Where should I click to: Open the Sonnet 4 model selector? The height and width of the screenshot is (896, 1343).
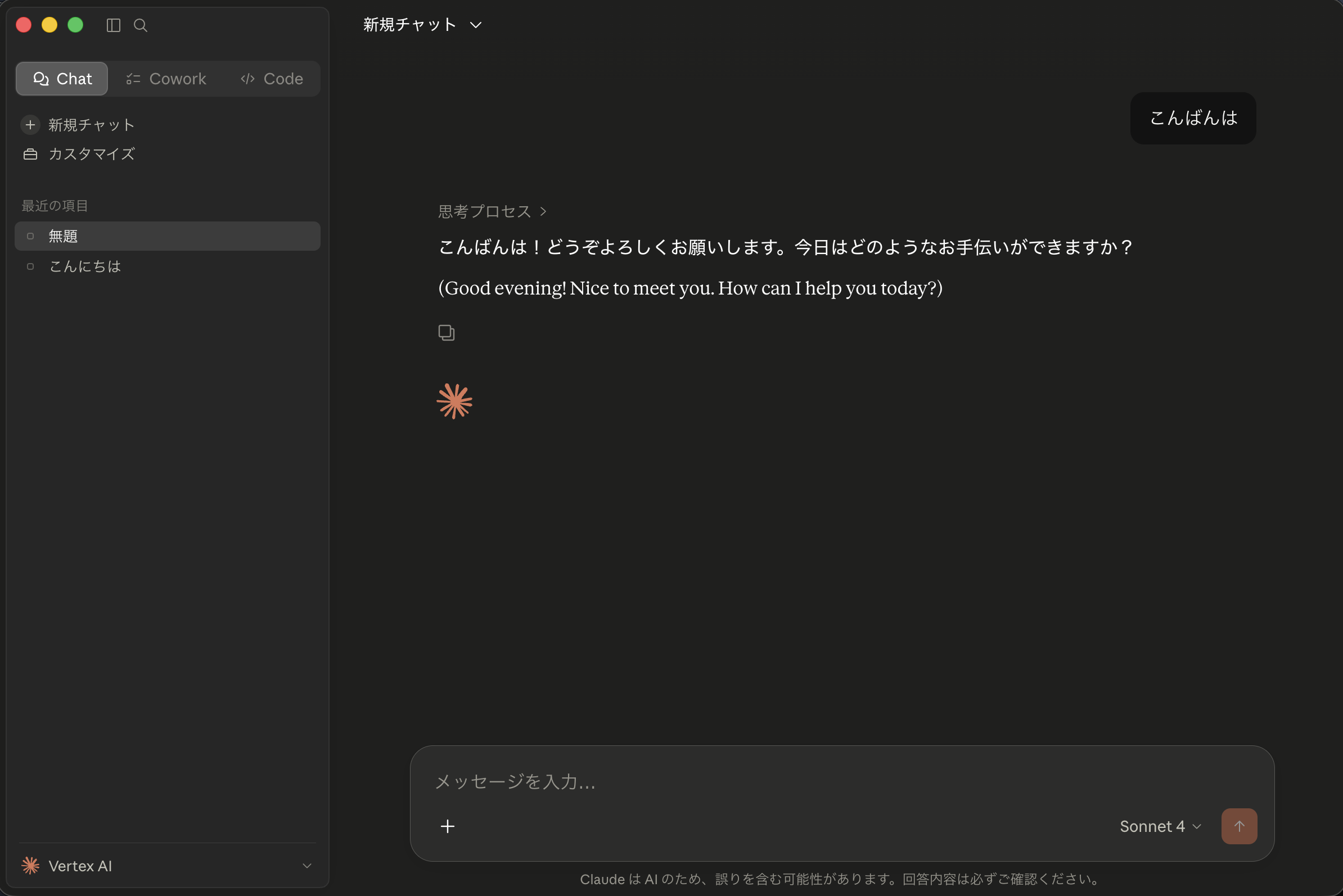pos(1160,826)
